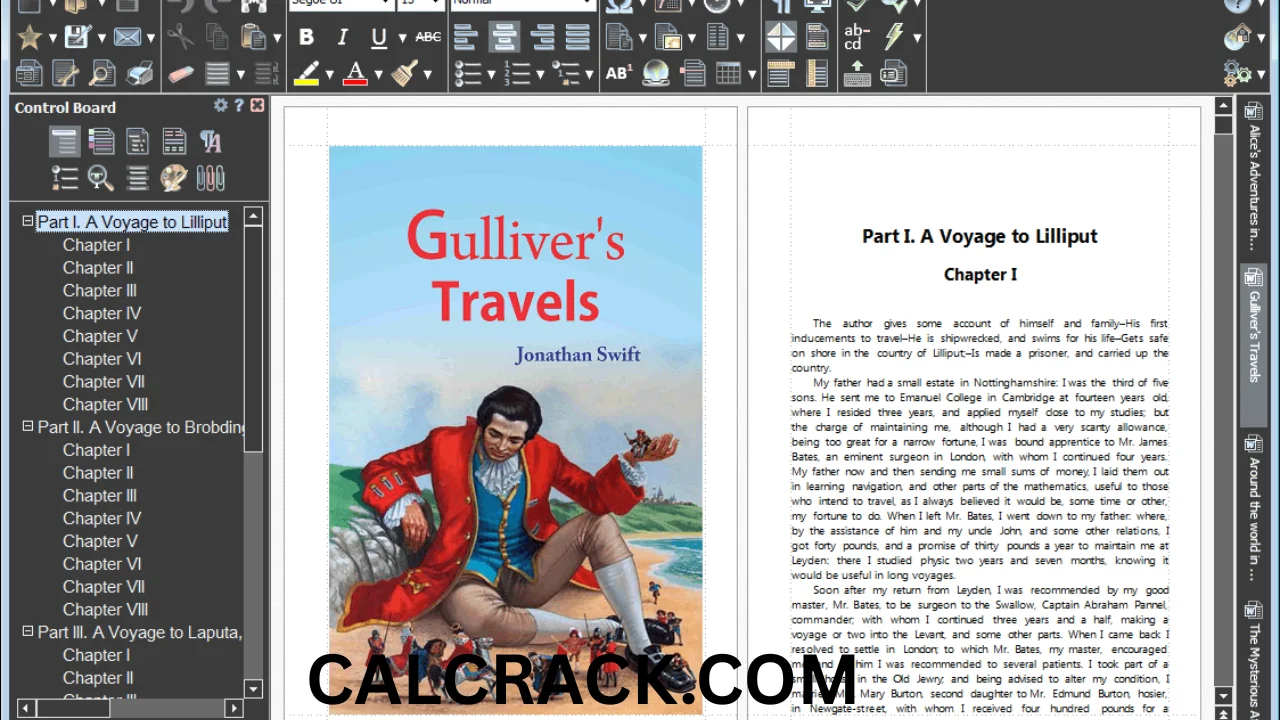Image resolution: width=1280 pixels, height=720 pixels.
Task: Click the Bold formatting button
Action: [307, 37]
